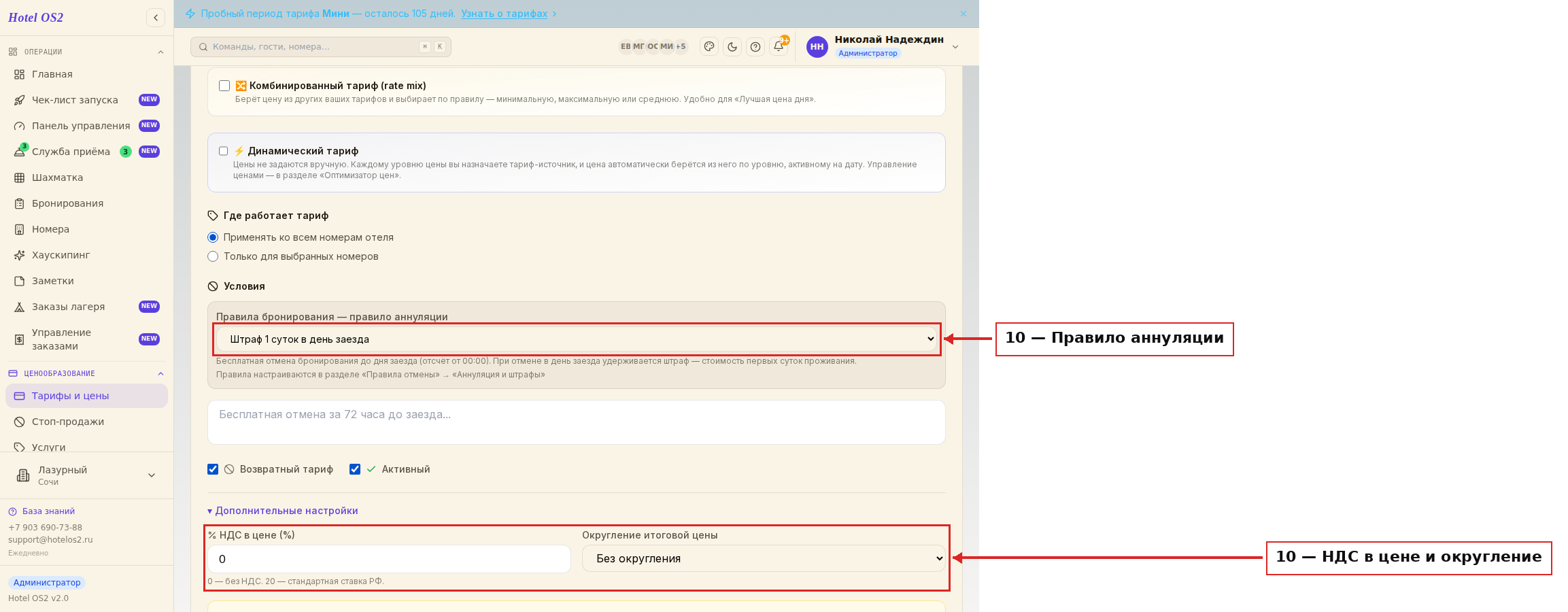Viewport: 1568px width, 612px height.
Task: Click the bell icon for Служба приёма
Action: coord(20,152)
